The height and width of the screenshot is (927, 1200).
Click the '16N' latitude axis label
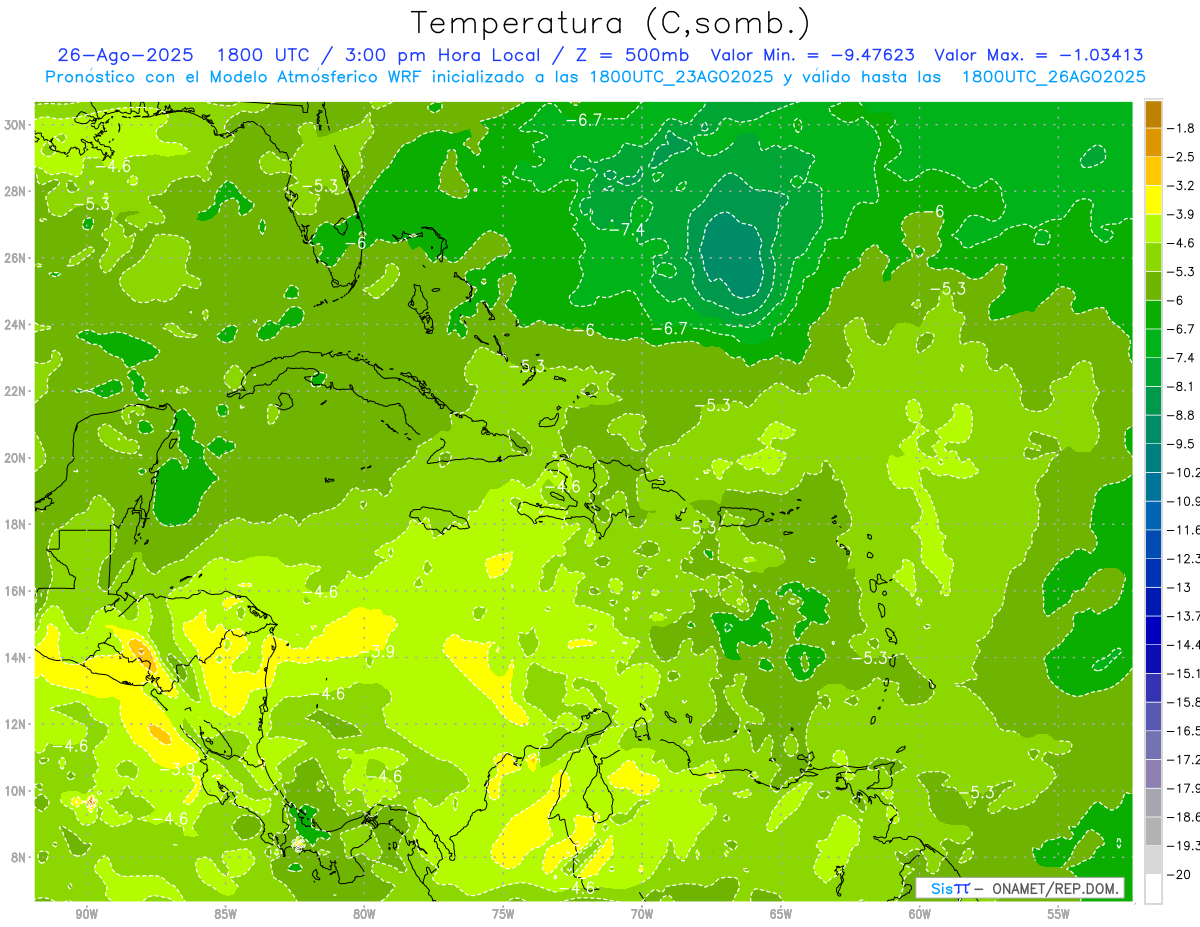tap(17, 591)
